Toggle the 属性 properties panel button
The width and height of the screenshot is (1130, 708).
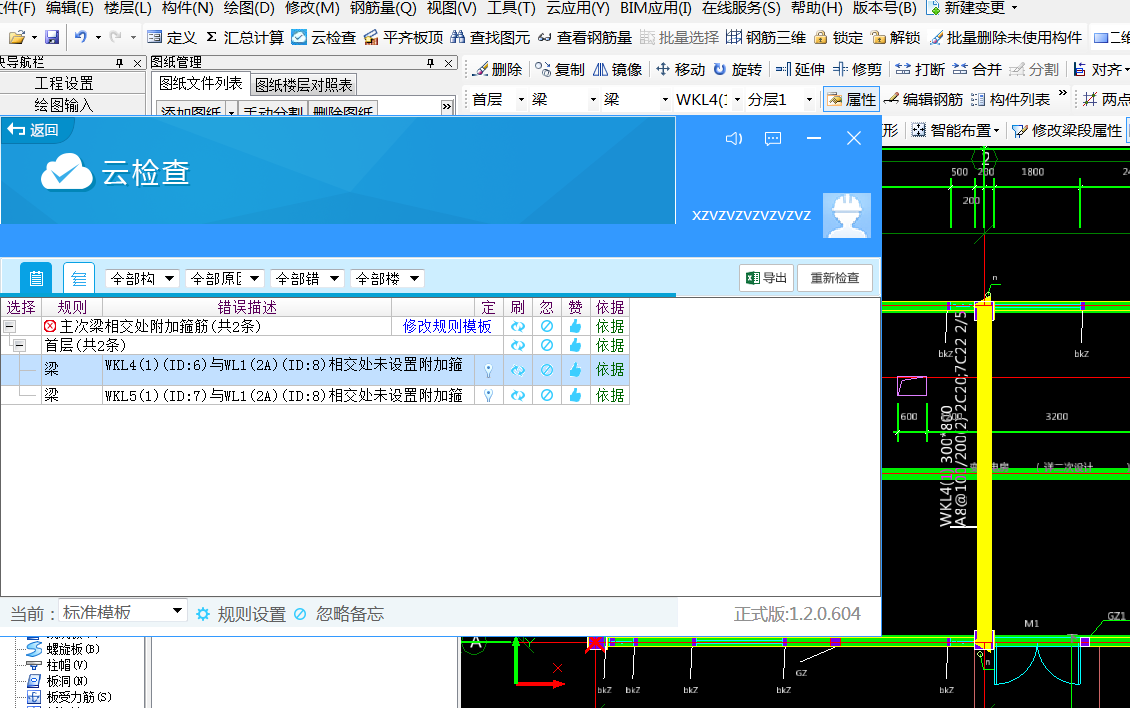point(851,99)
